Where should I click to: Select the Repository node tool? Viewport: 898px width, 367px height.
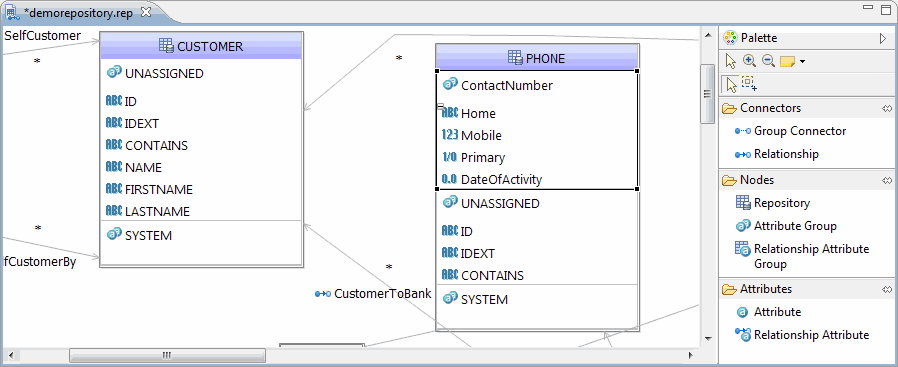[773, 203]
